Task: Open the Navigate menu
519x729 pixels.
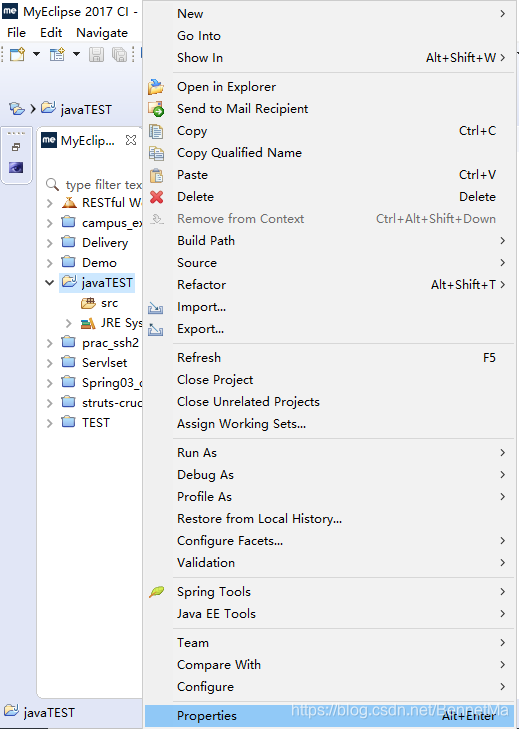Action: click(x=102, y=33)
